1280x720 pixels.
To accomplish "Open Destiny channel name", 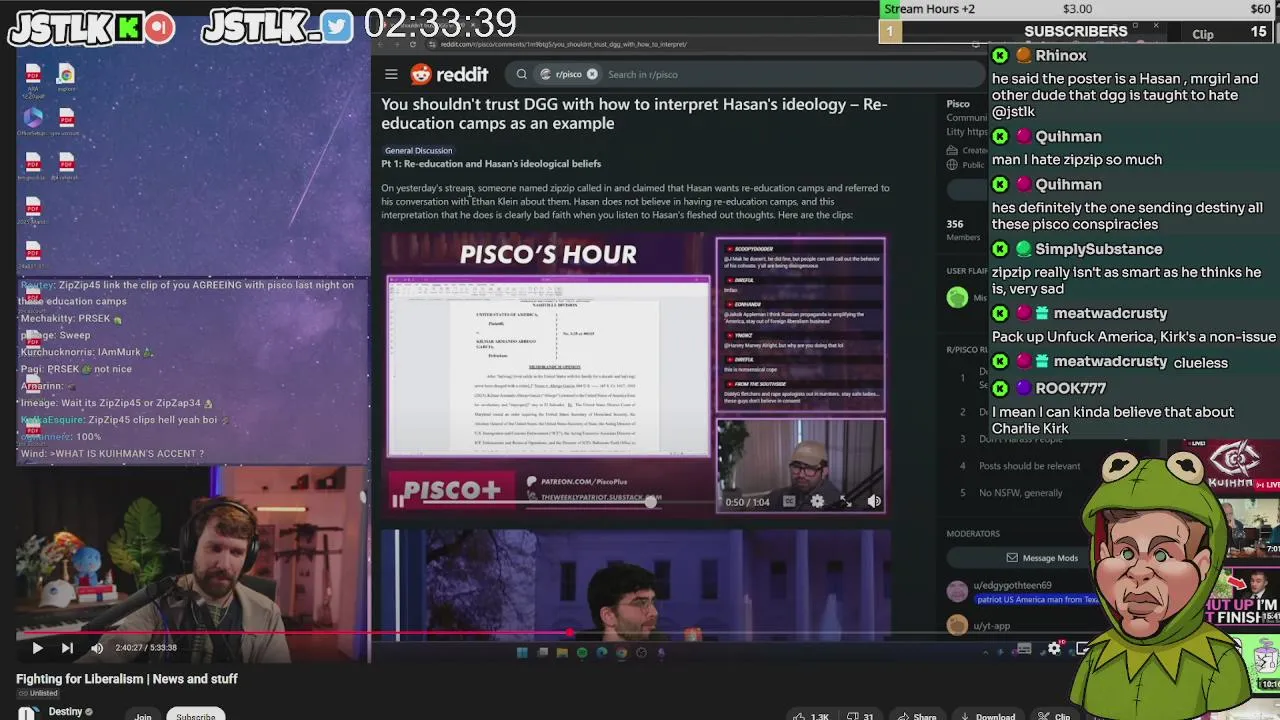I will coord(65,712).
